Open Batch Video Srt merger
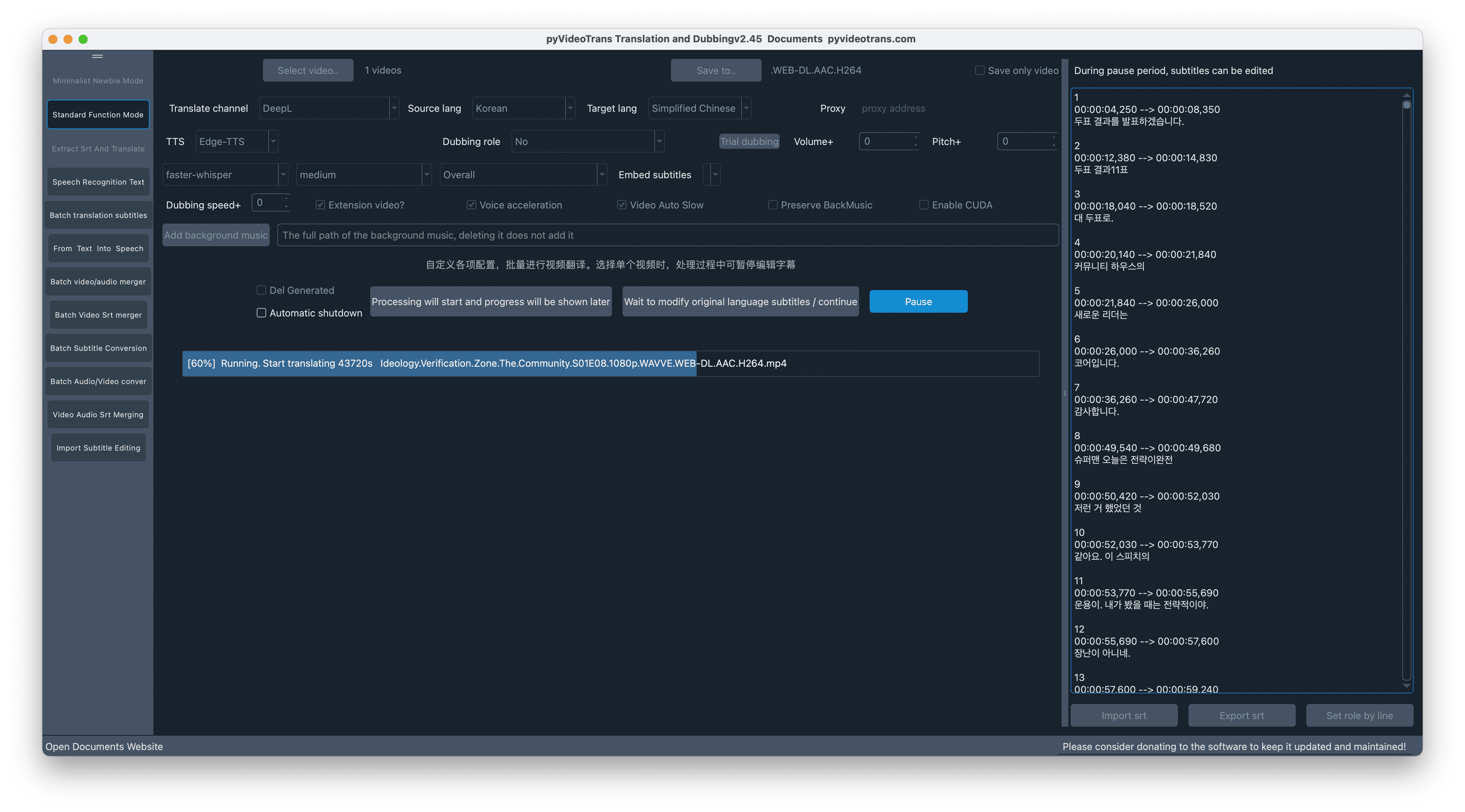Viewport: 1465px width, 812px height. [x=98, y=315]
